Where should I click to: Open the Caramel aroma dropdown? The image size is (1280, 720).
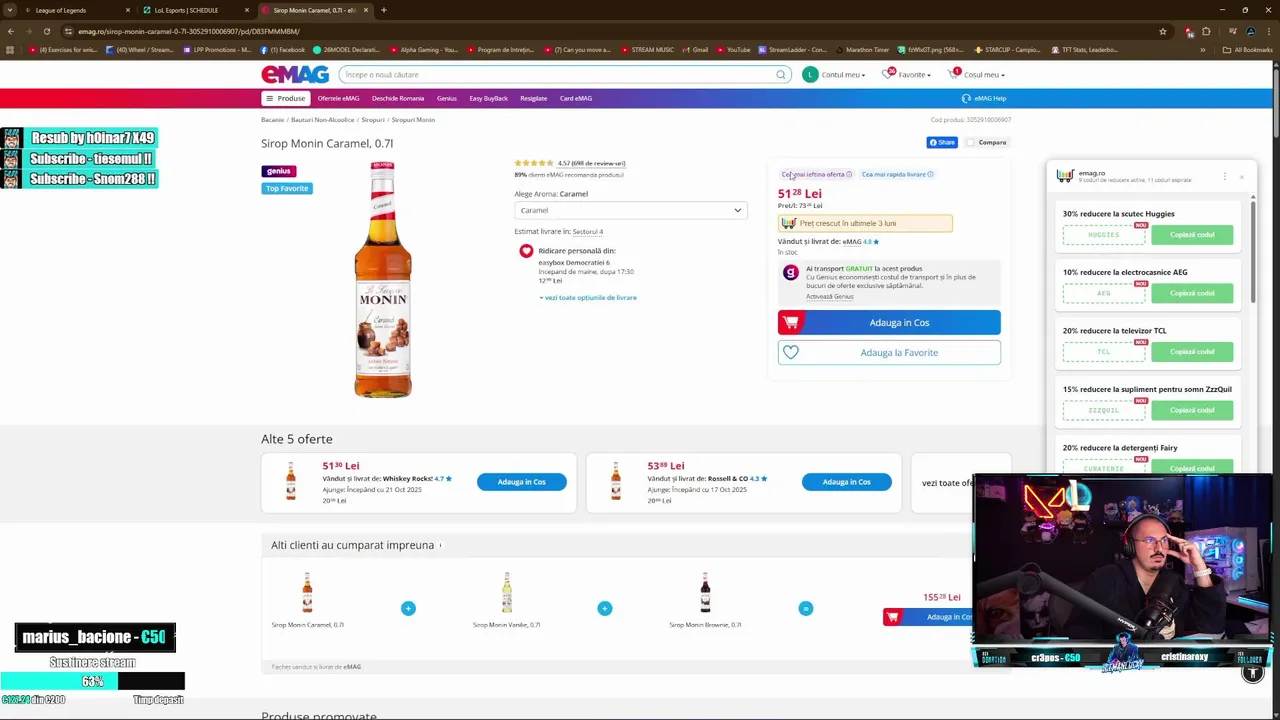click(630, 210)
